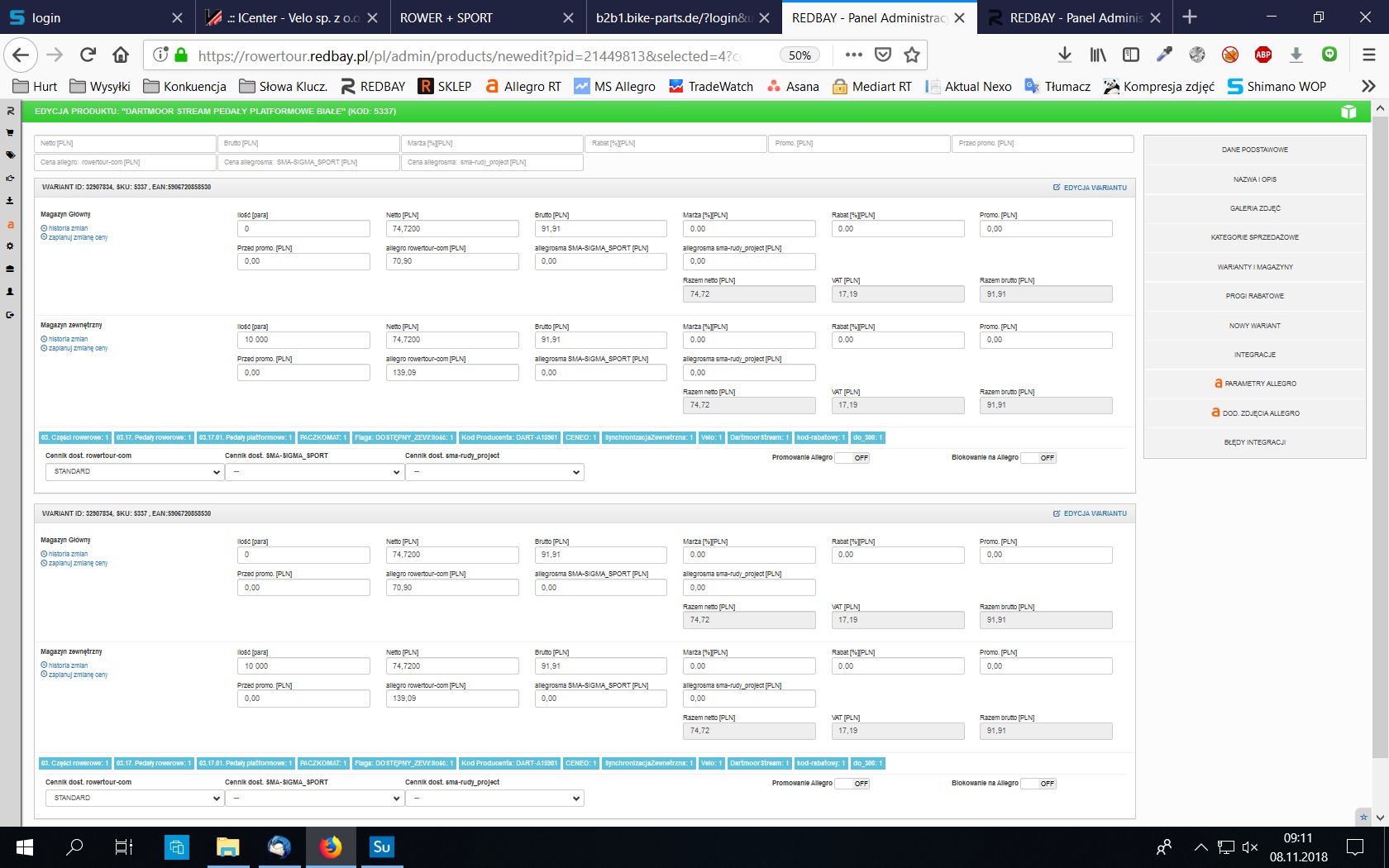
Task: Open the settings gear in sidebar
Action: [x=10, y=246]
